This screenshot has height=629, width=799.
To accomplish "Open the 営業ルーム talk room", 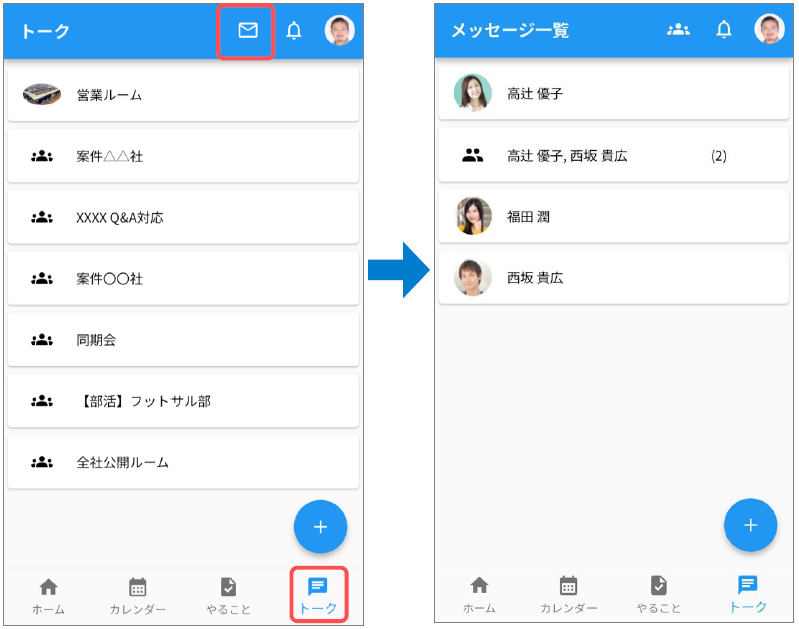I will (183, 95).
